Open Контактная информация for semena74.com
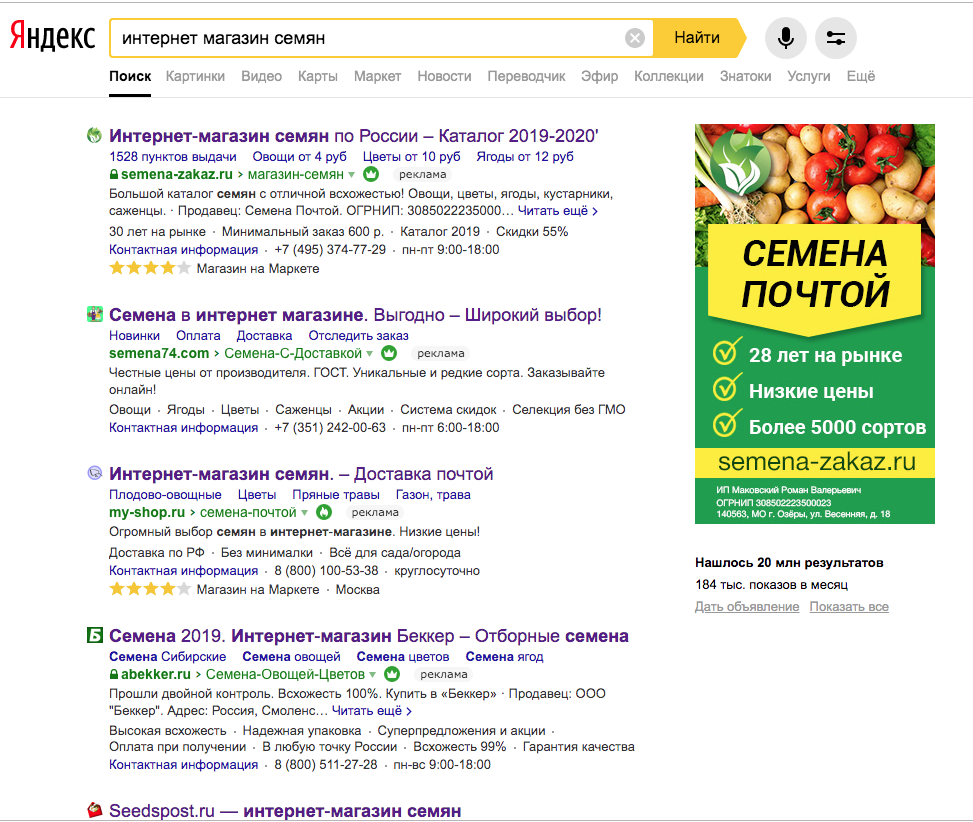The image size is (973, 822). tap(184, 427)
